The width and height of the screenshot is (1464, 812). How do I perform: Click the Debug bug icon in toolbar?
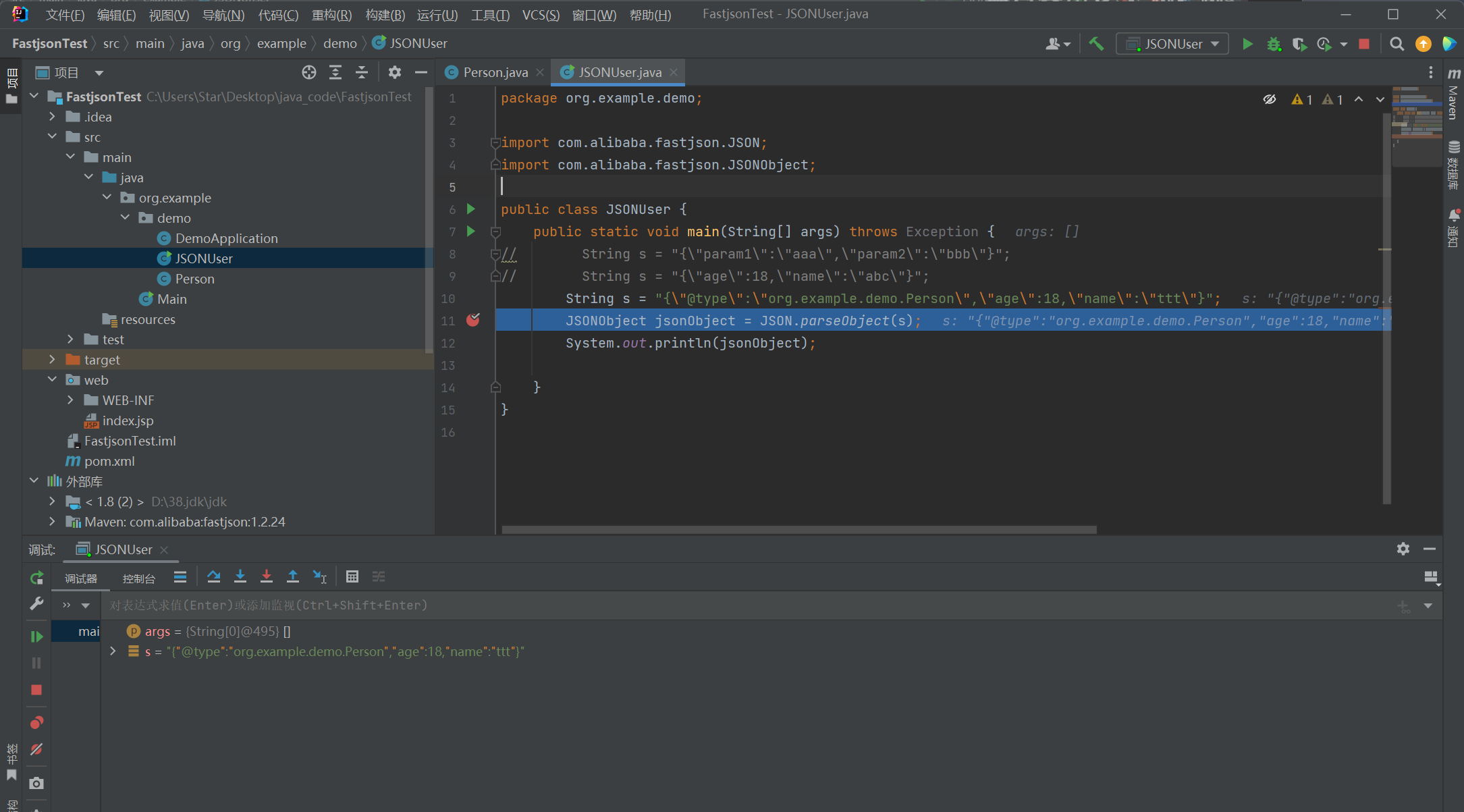pyautogui.click(x=1273, y=44)
